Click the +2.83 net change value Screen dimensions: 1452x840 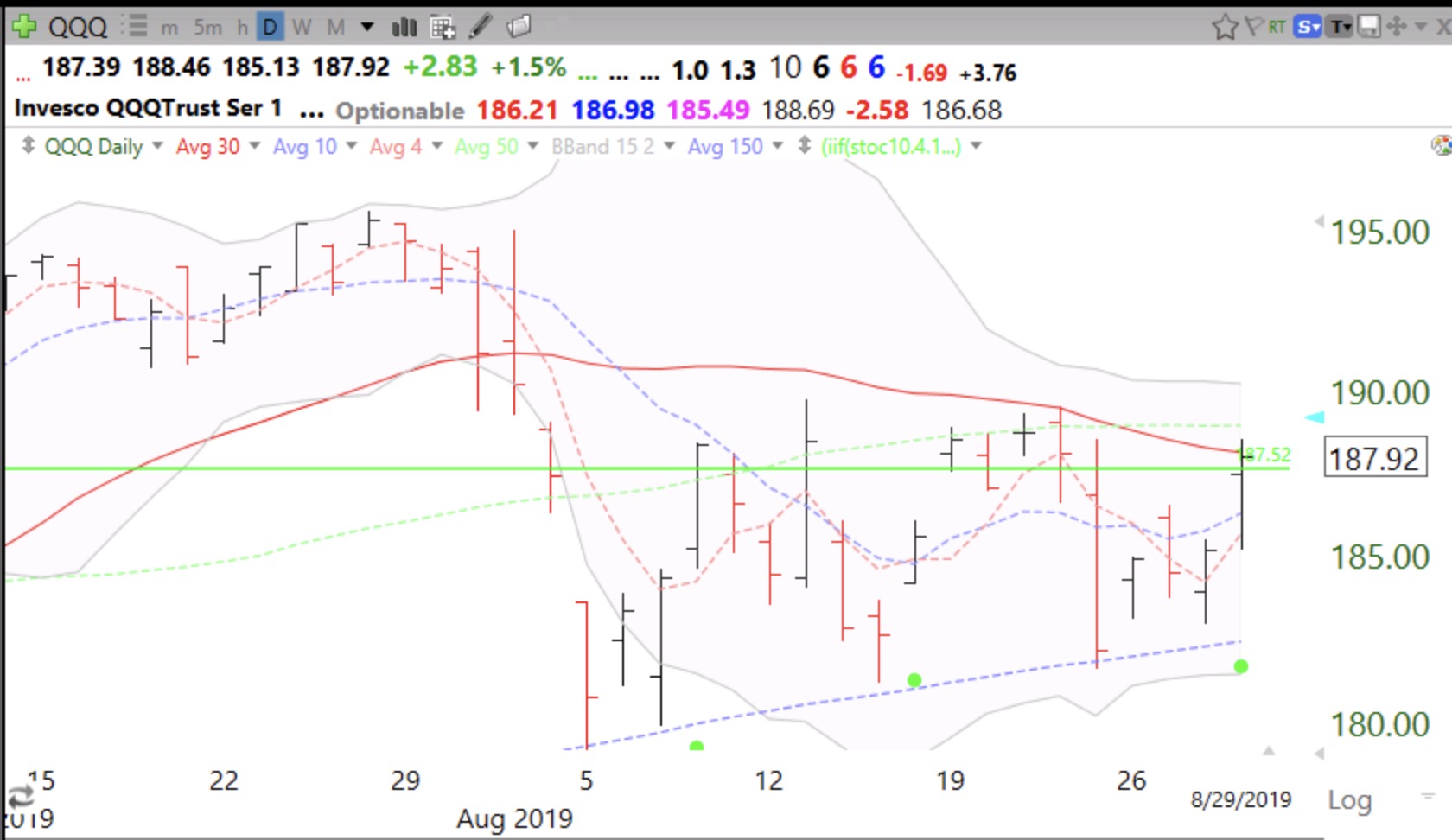(440, 67)
